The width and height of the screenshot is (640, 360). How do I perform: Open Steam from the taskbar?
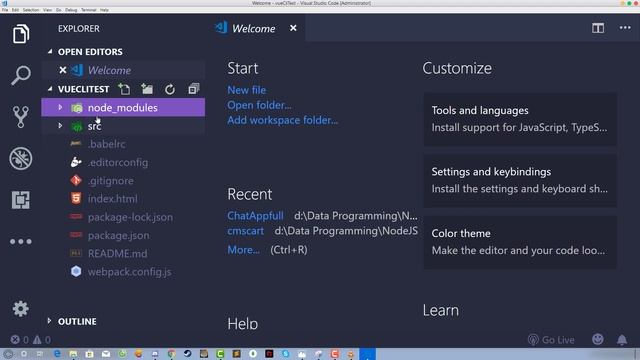click(x=187, y=354)
